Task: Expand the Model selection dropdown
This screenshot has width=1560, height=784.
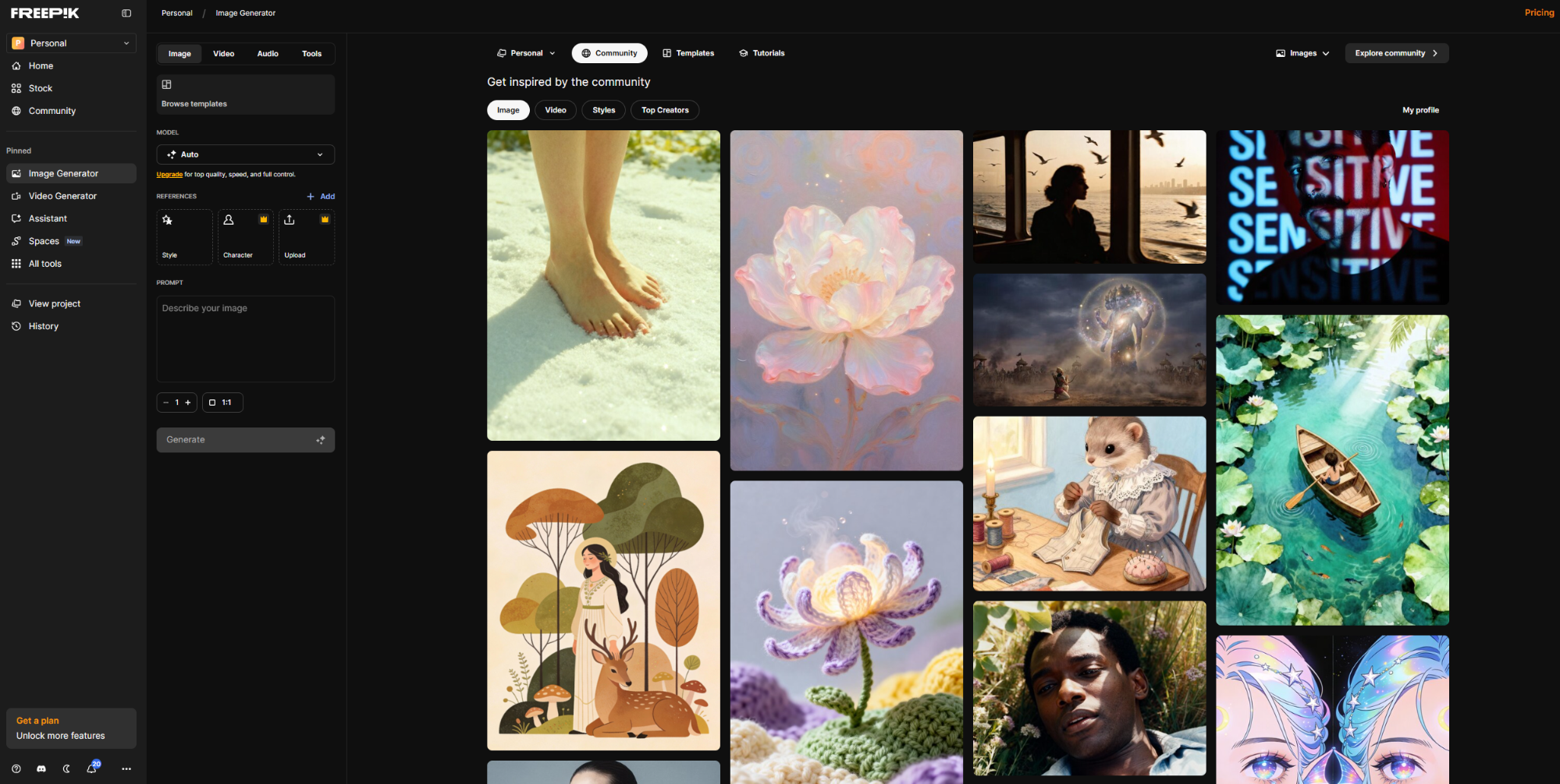Action: click(245, 154)
